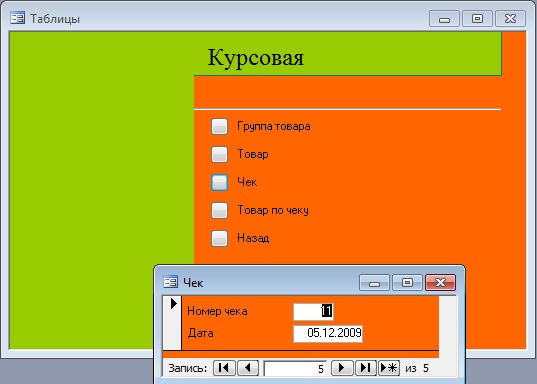Open the Товар table button
The width and height of the screenshot is (537, 384).
220,154
